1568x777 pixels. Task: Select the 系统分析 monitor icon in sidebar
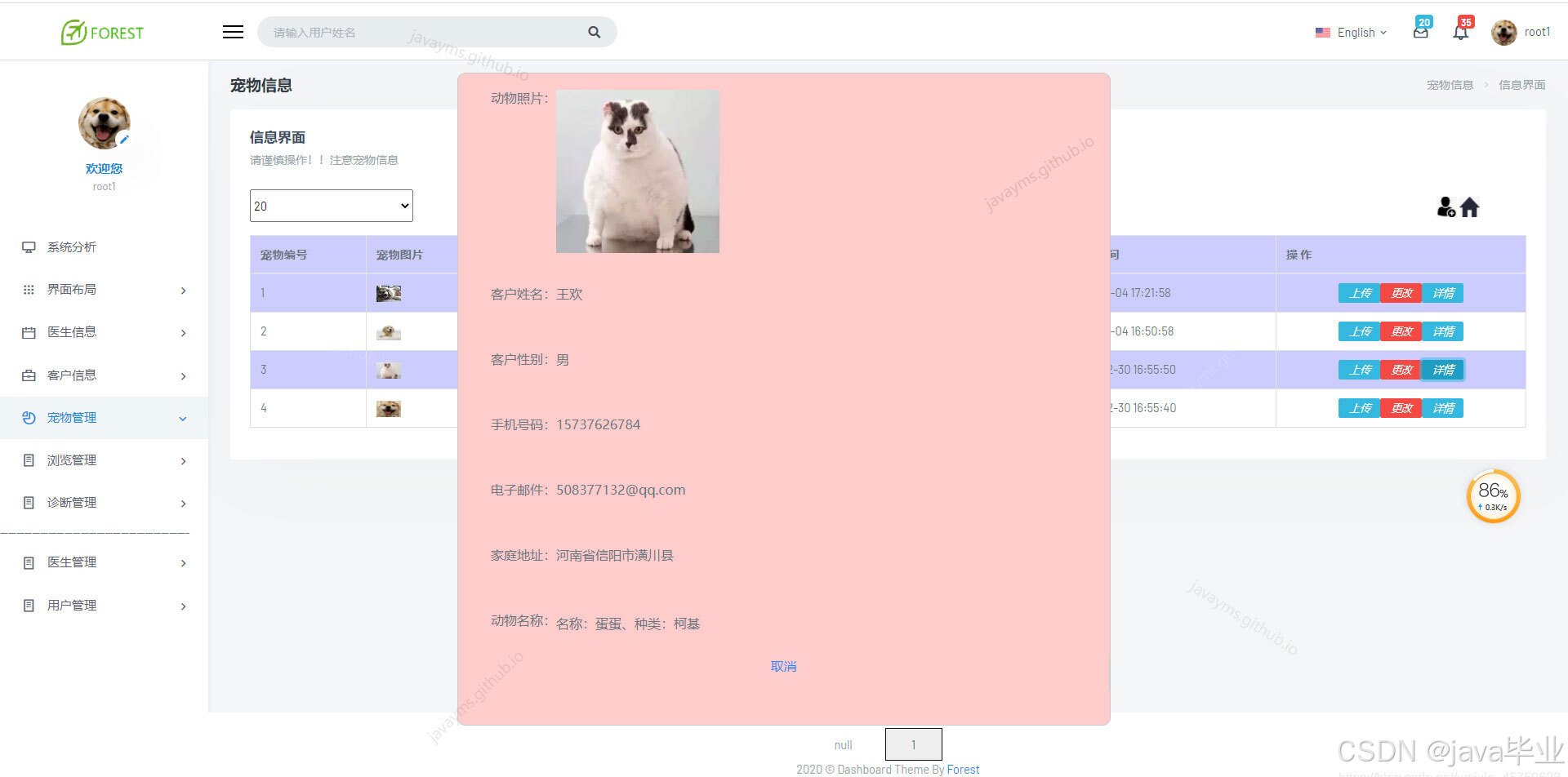(29, 246)
